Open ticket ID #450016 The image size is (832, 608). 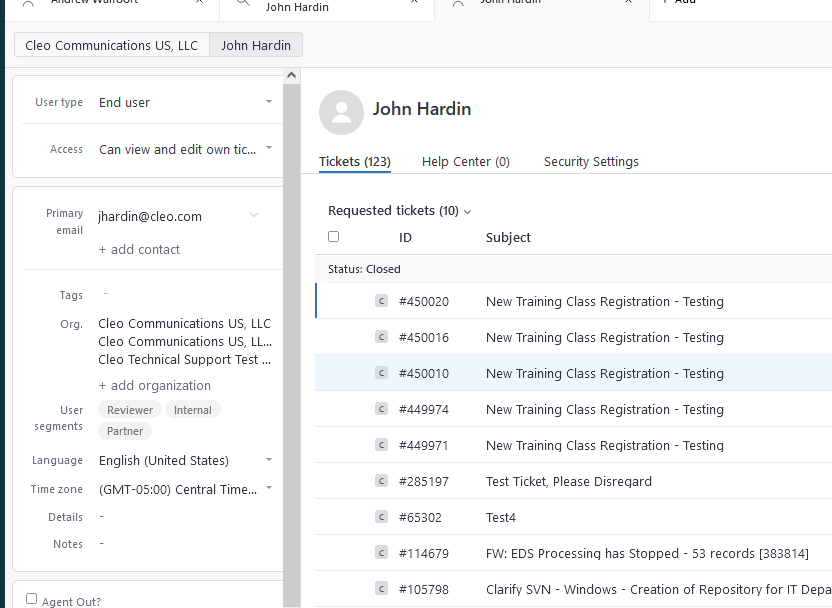[423, 337]
